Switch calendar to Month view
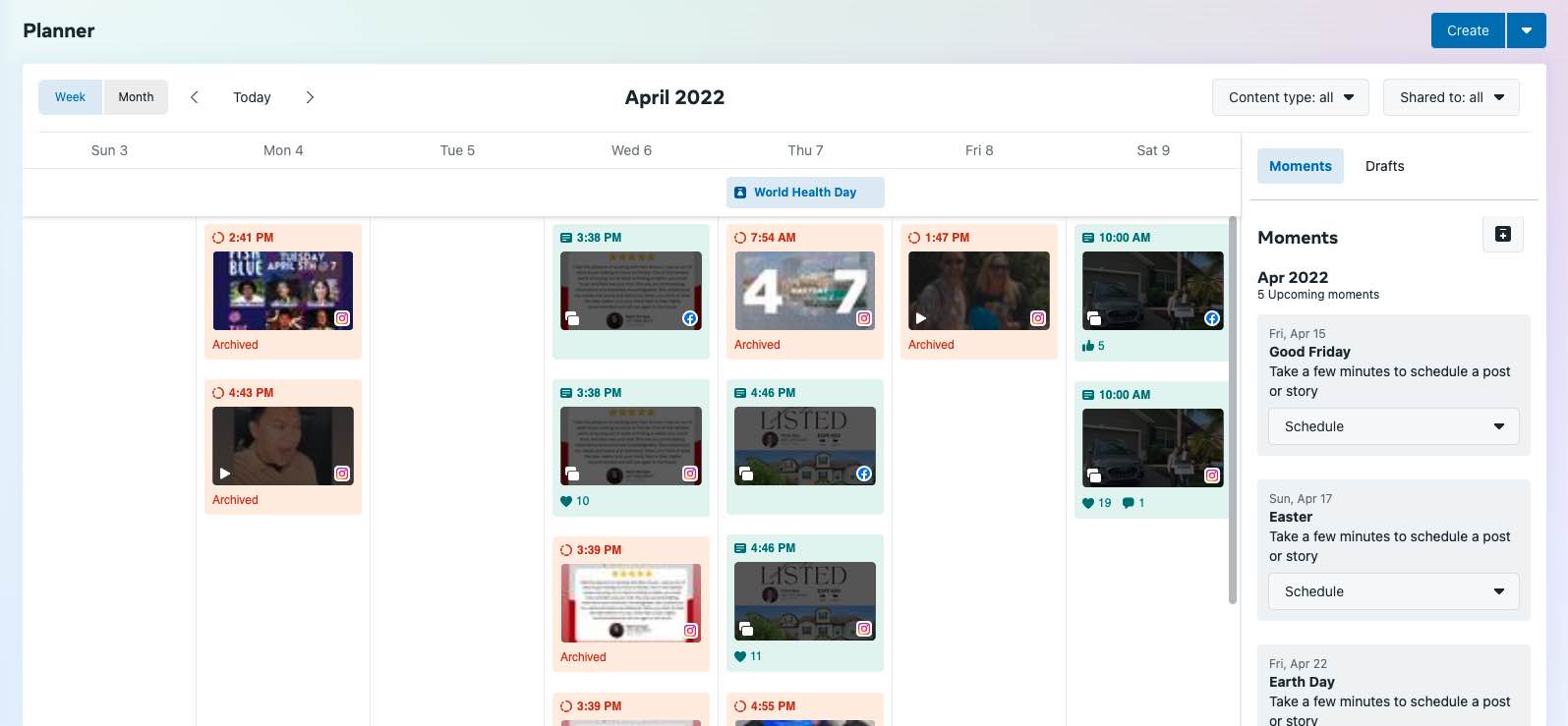1568x726 pixels. [x=136, y=97]
